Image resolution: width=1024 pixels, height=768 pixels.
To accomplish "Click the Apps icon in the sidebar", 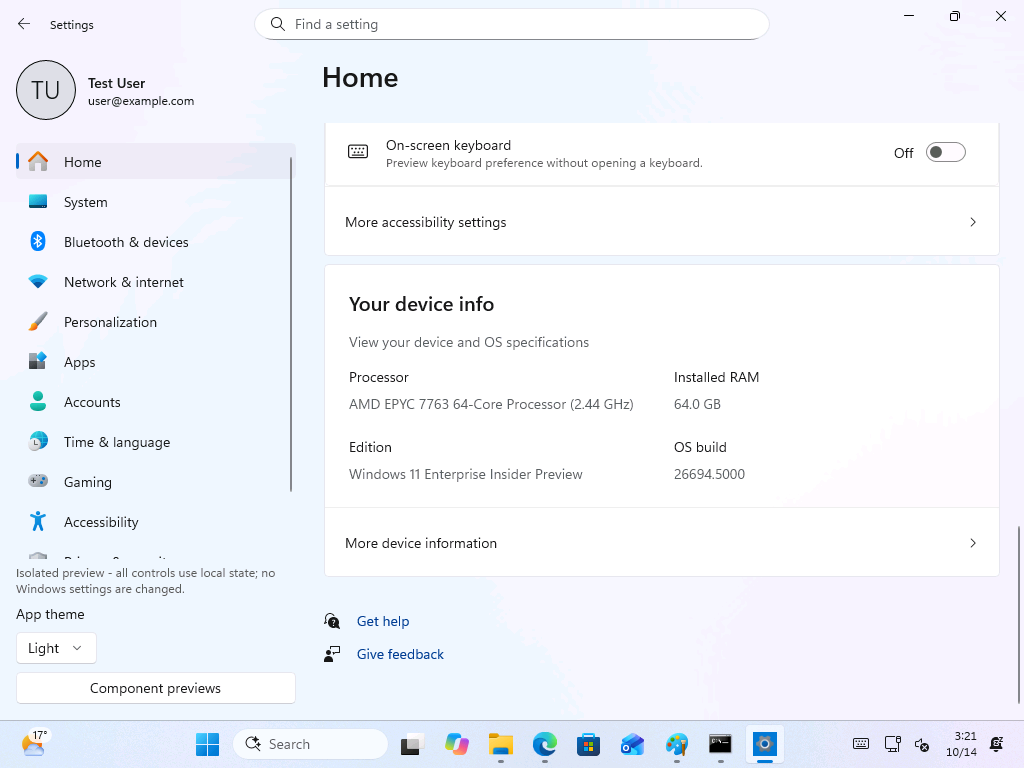I will 38,361.
